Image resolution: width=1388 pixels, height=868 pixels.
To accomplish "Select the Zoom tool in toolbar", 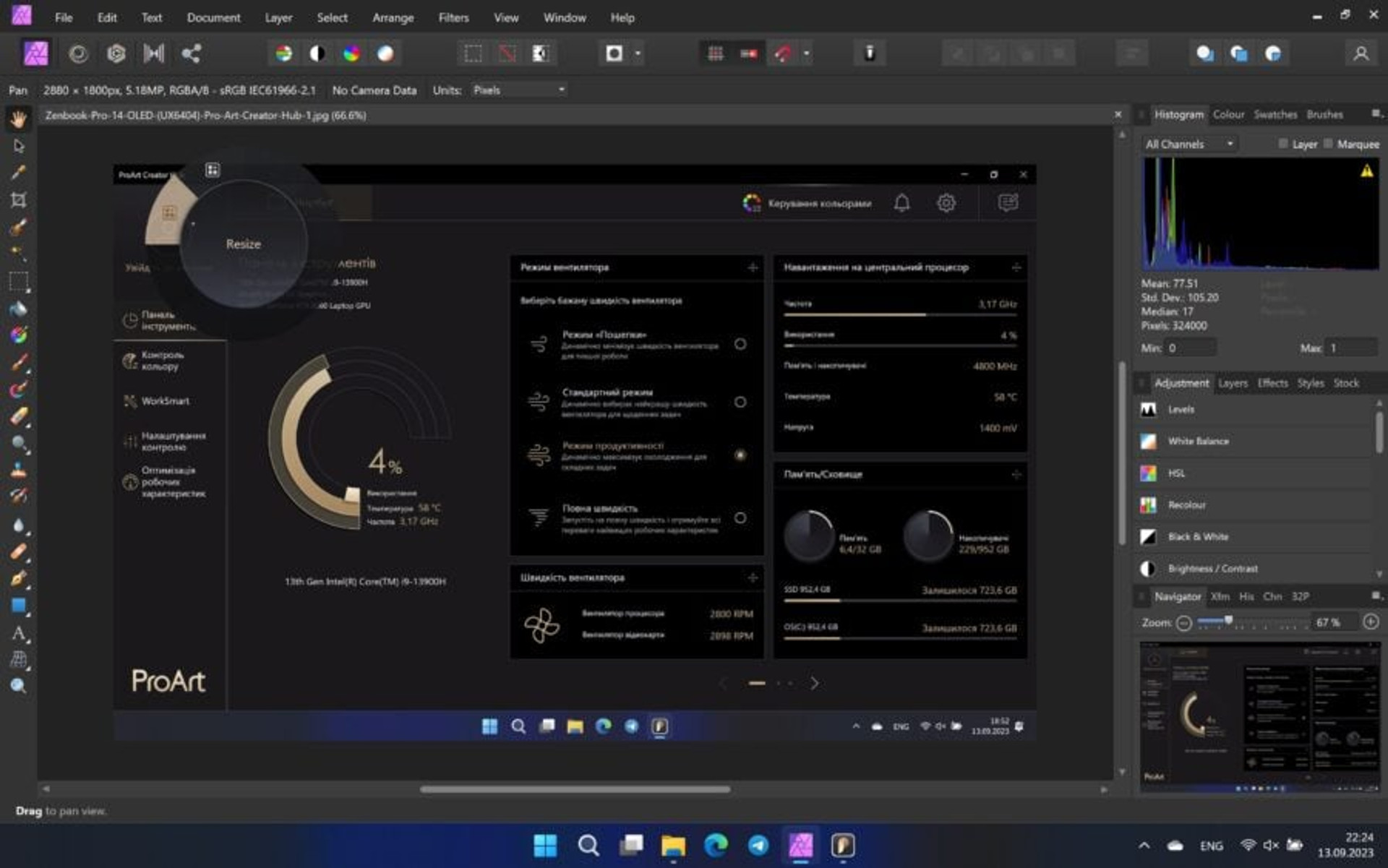I will [x=19, y=687].
